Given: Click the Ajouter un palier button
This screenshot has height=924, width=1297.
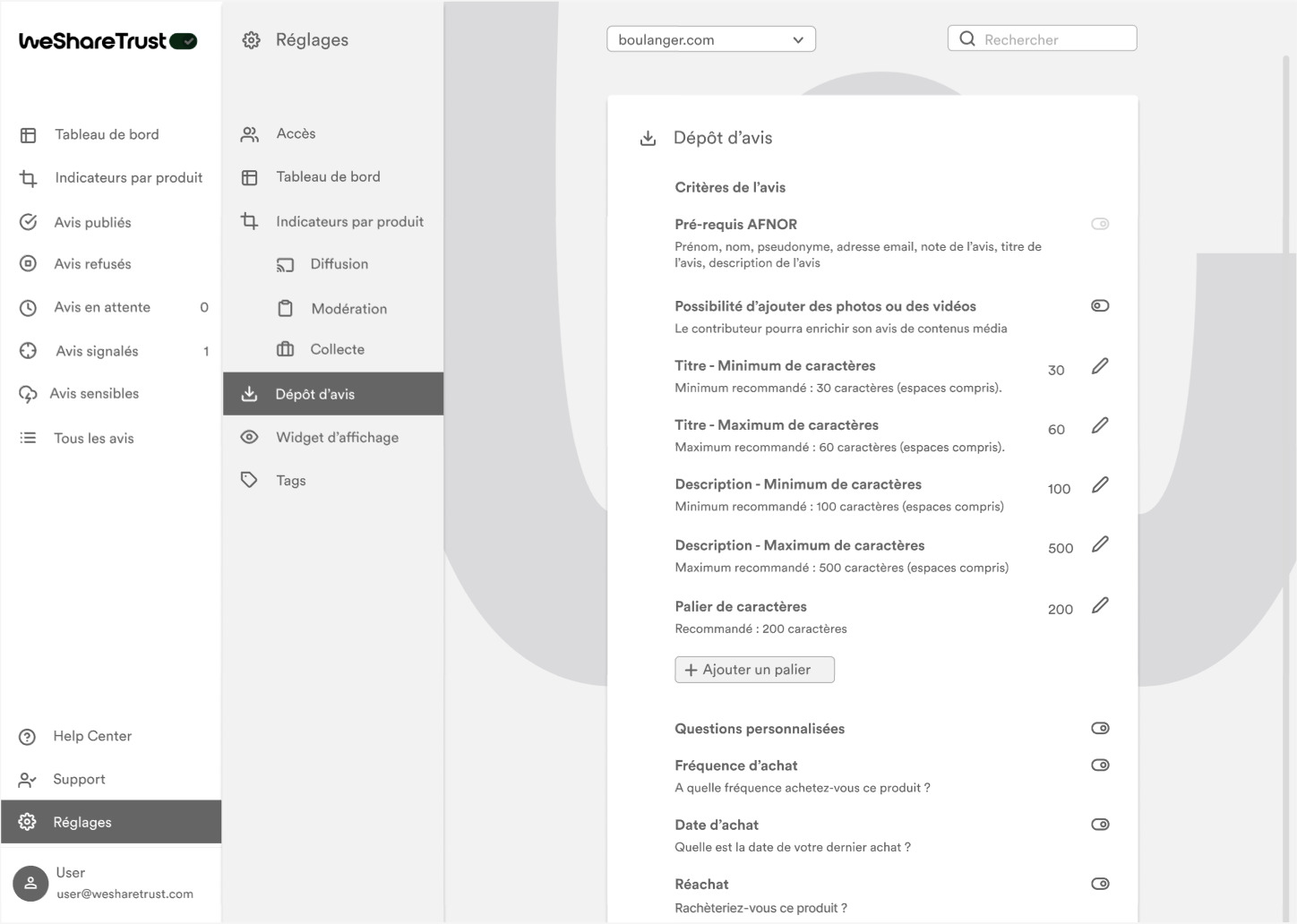Looking at the screenshot, I should (754, 670).
